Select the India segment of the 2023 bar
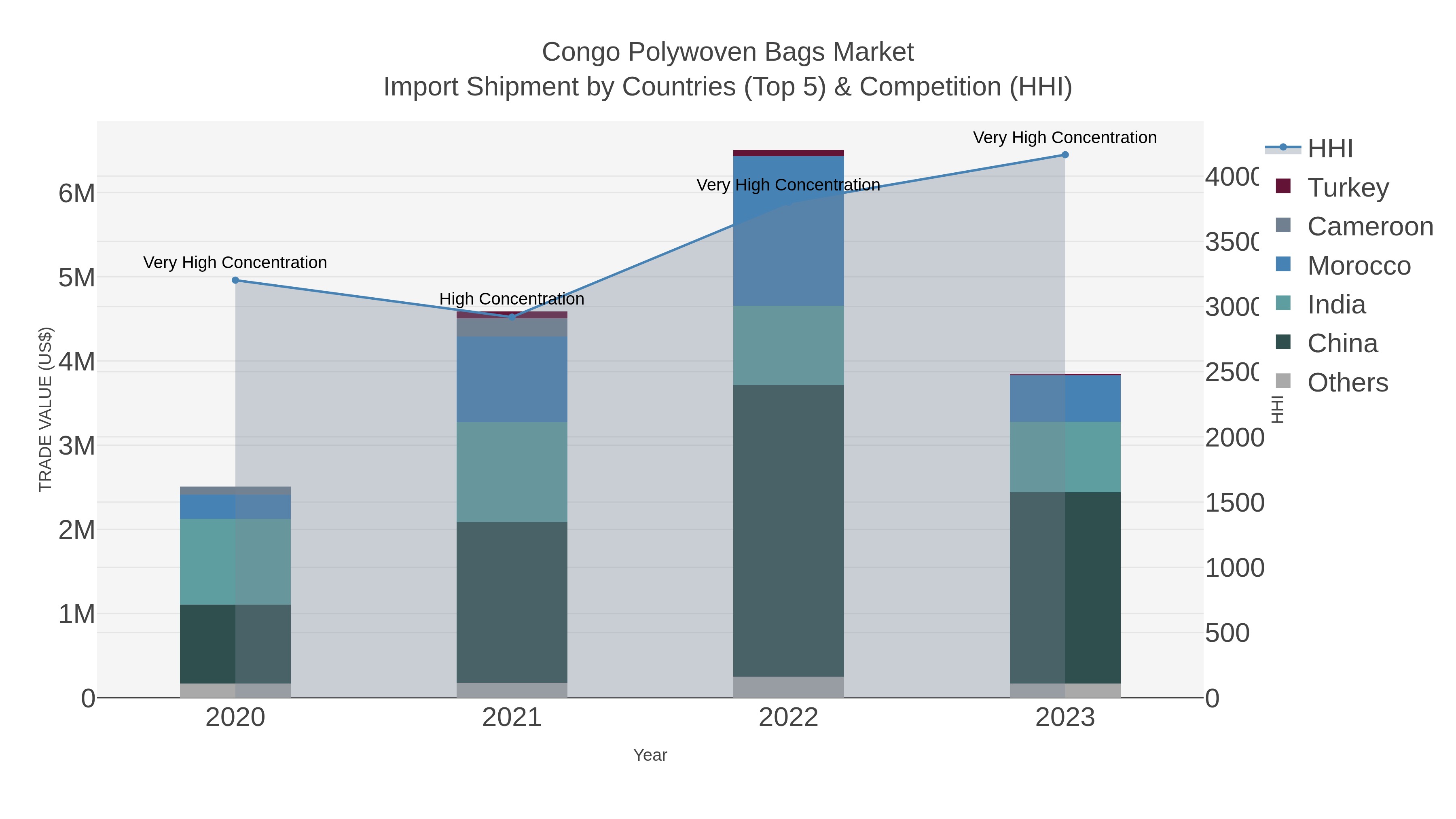This screenshot has height=819, width=1456. 1065,457
